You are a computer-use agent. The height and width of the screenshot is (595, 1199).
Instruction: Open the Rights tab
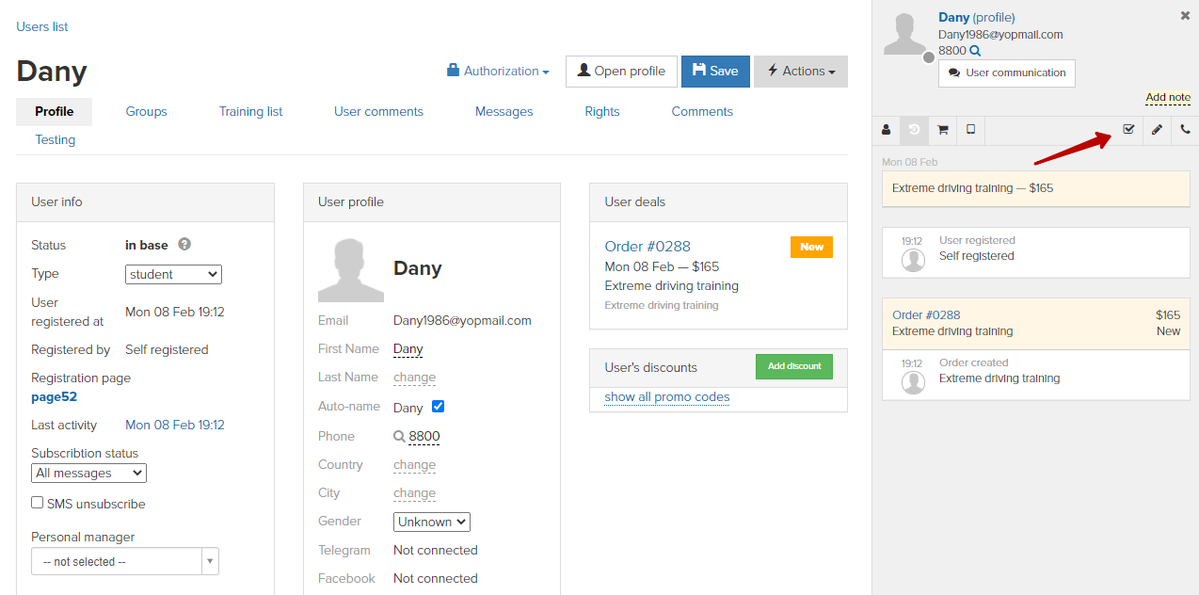pos(602,112)
